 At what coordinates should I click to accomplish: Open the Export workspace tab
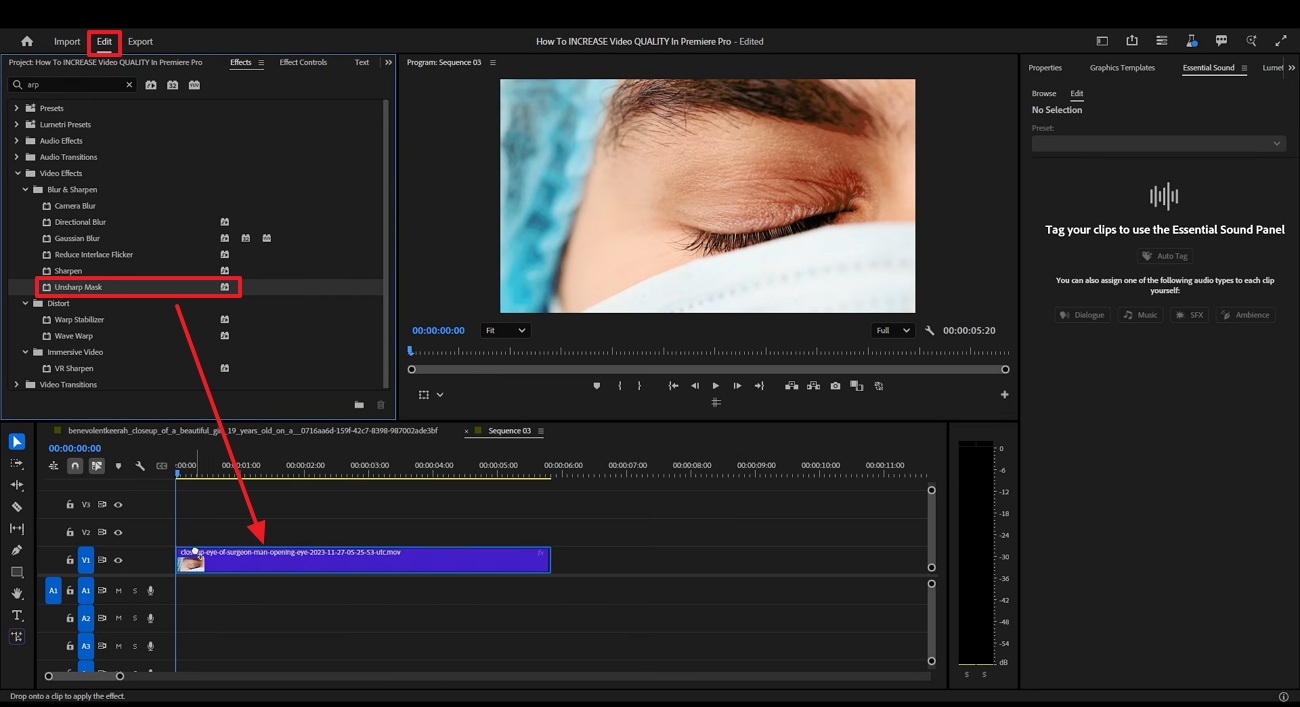coord(140,42)
